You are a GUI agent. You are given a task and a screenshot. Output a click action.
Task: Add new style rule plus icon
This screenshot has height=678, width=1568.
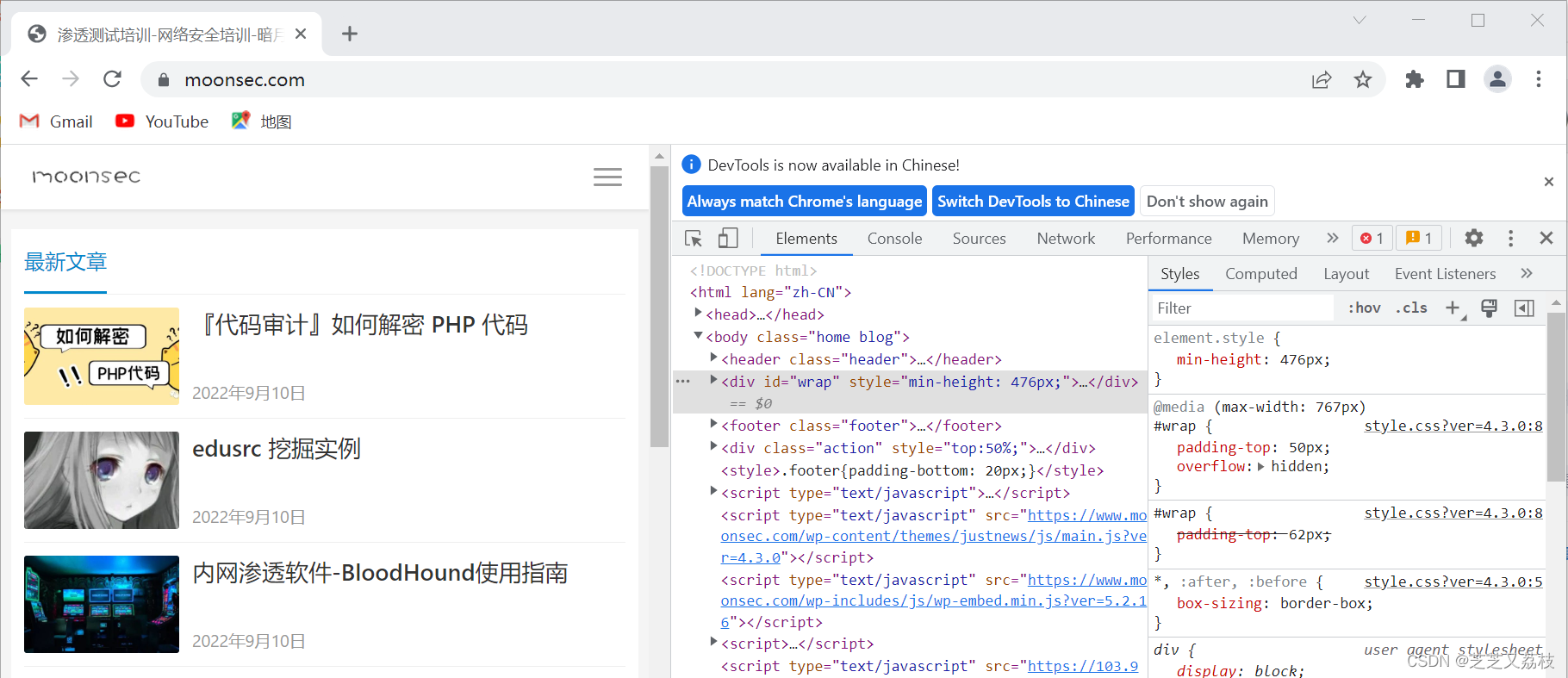(1453, 308)
